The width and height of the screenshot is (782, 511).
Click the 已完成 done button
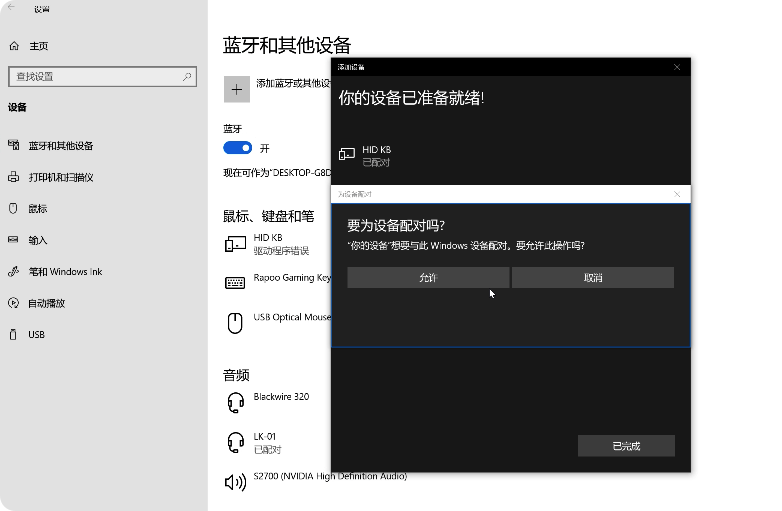626,446
